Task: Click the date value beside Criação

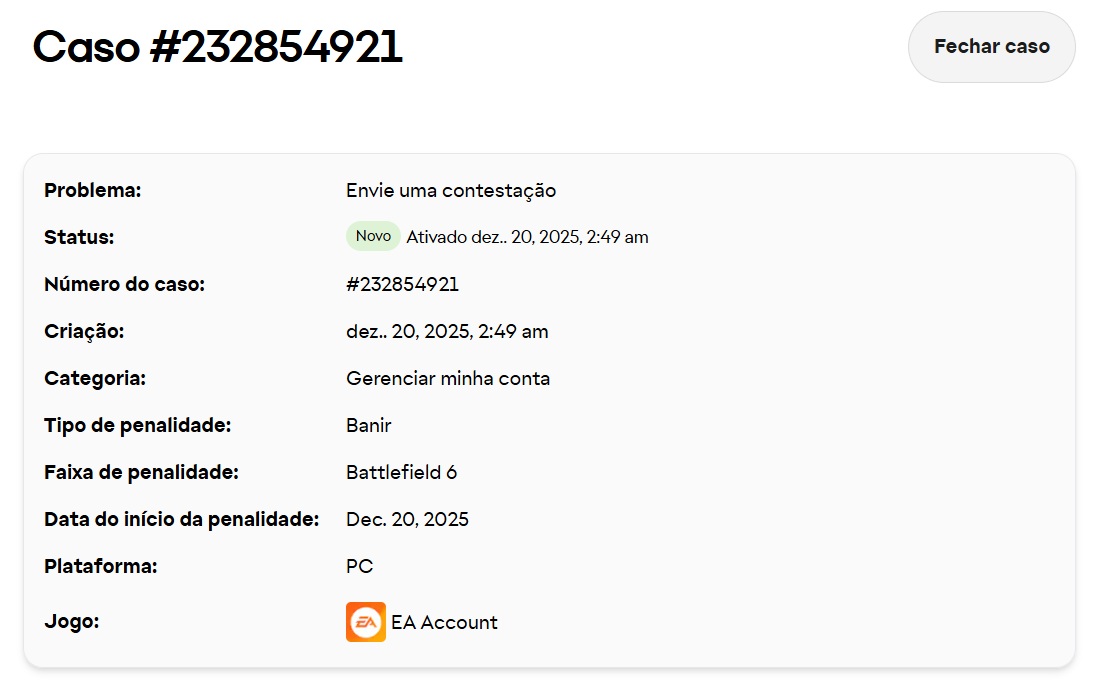Action: 447,331
